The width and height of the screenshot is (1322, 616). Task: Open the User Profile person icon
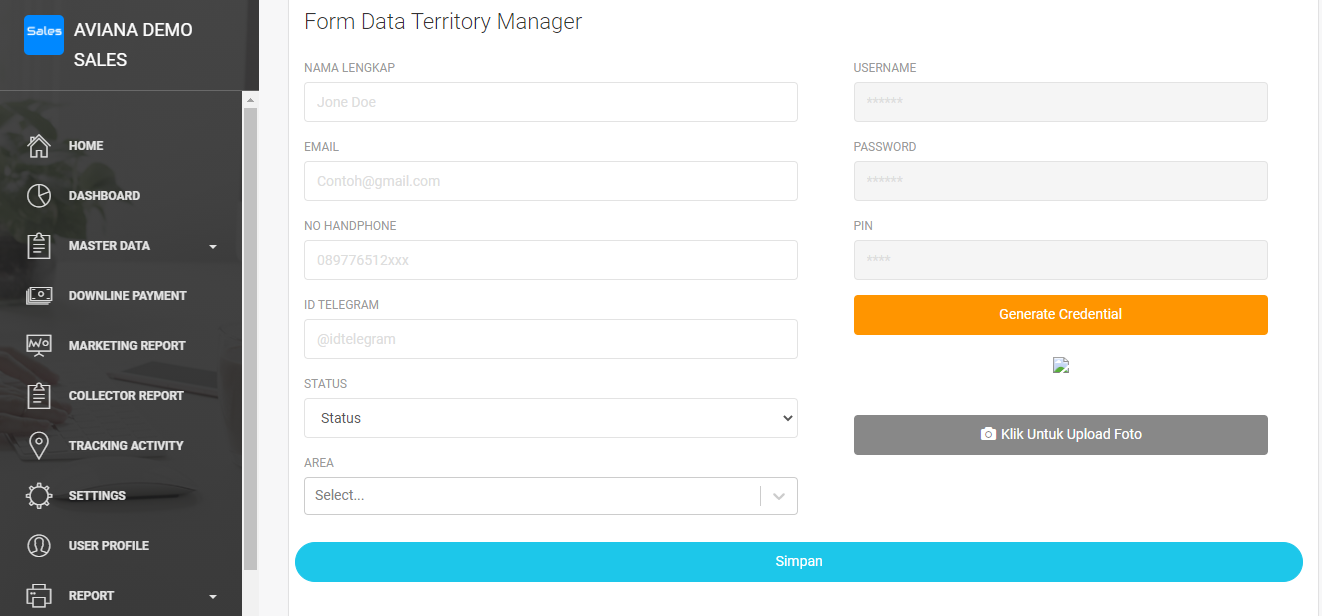[x=39, y=546]
